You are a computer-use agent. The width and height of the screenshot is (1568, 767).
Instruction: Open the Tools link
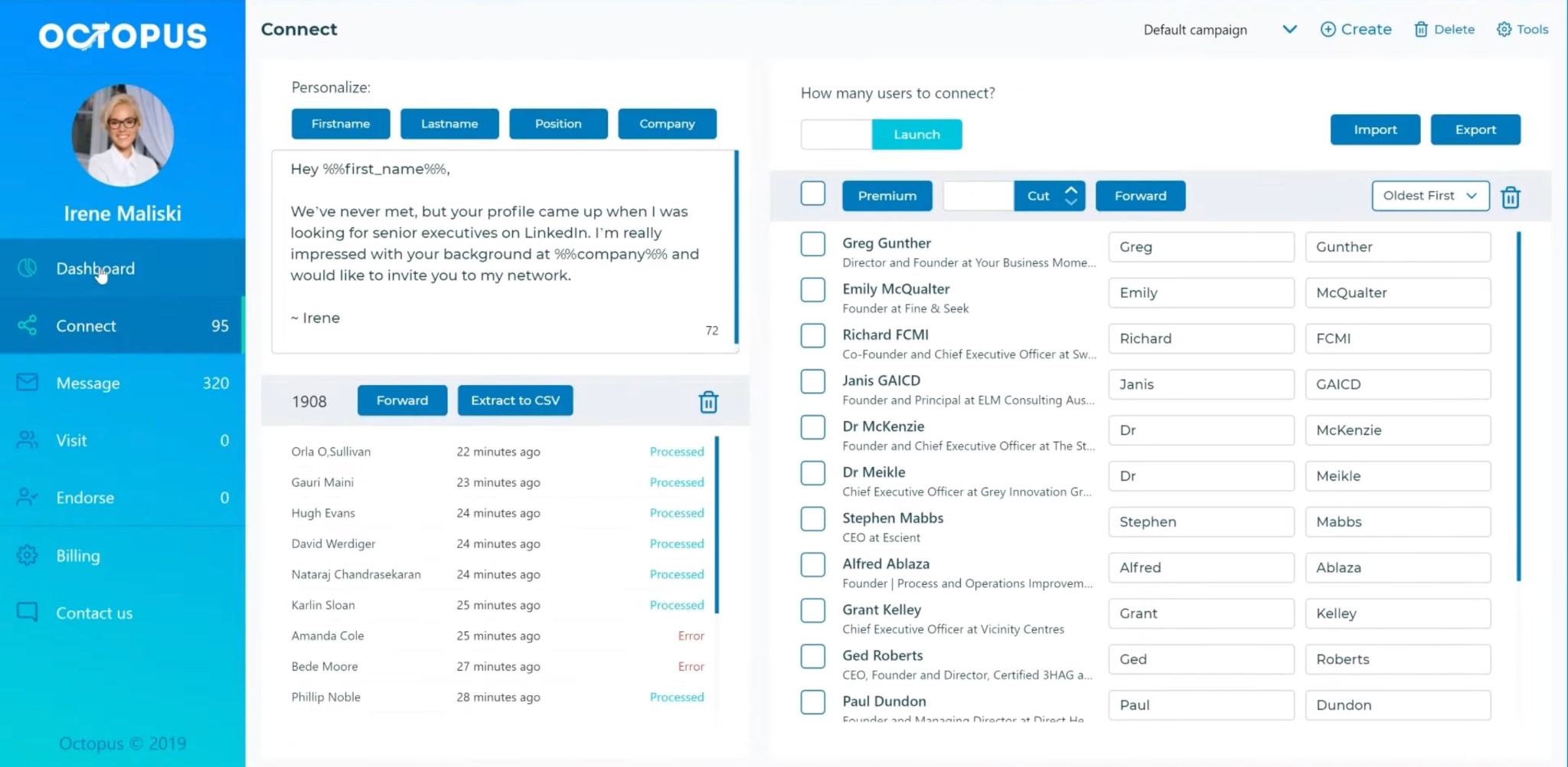coord(1523,29)
